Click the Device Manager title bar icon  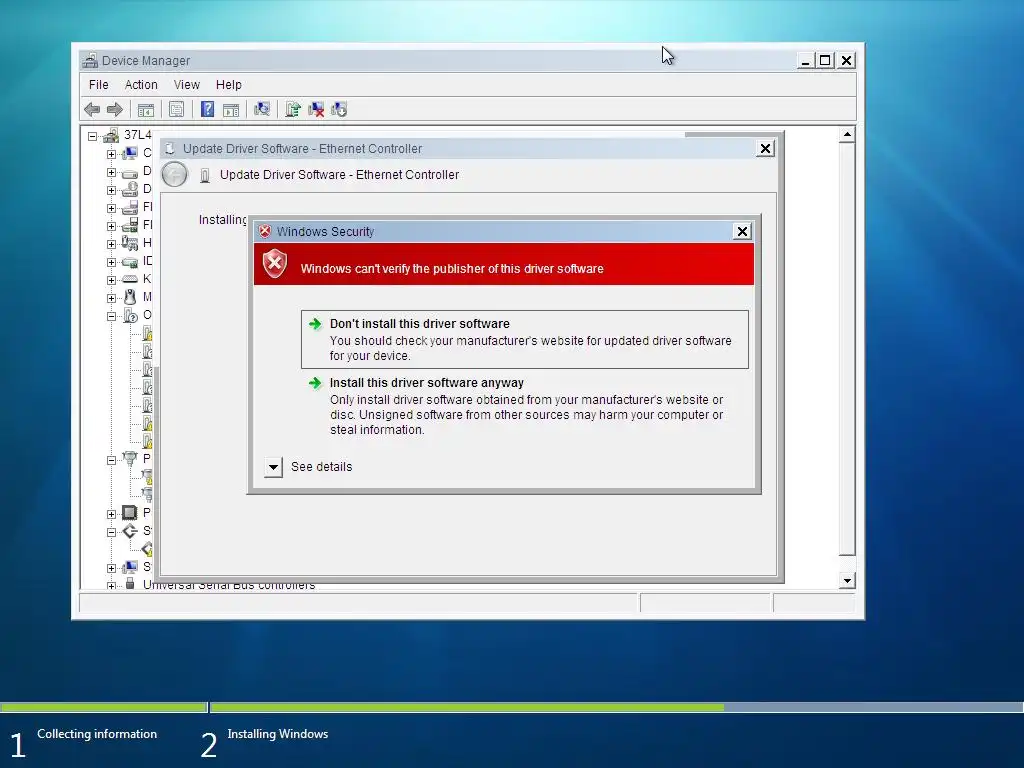point(90,61)
